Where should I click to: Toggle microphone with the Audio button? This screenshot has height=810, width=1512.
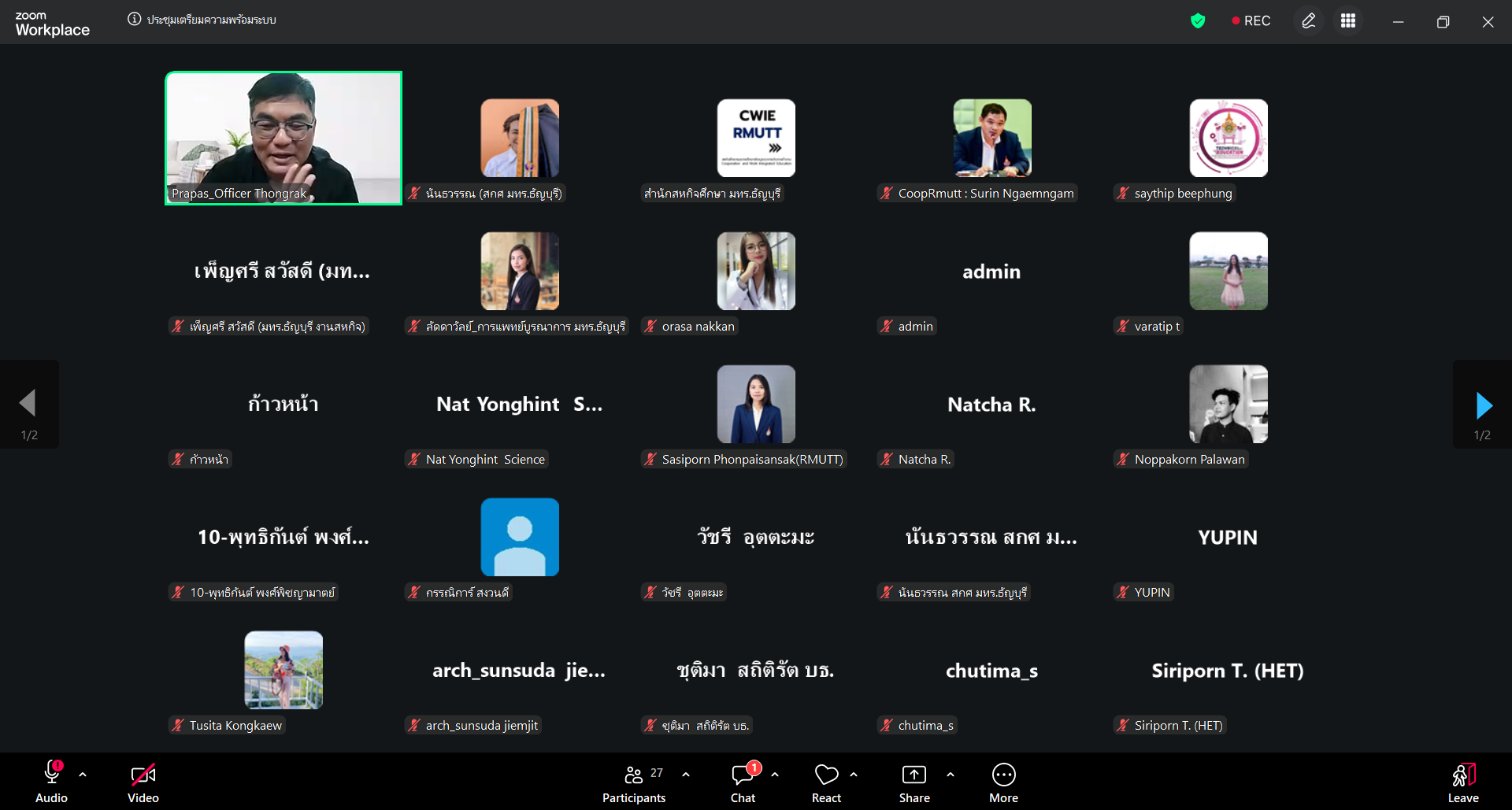tap(52, 783)
